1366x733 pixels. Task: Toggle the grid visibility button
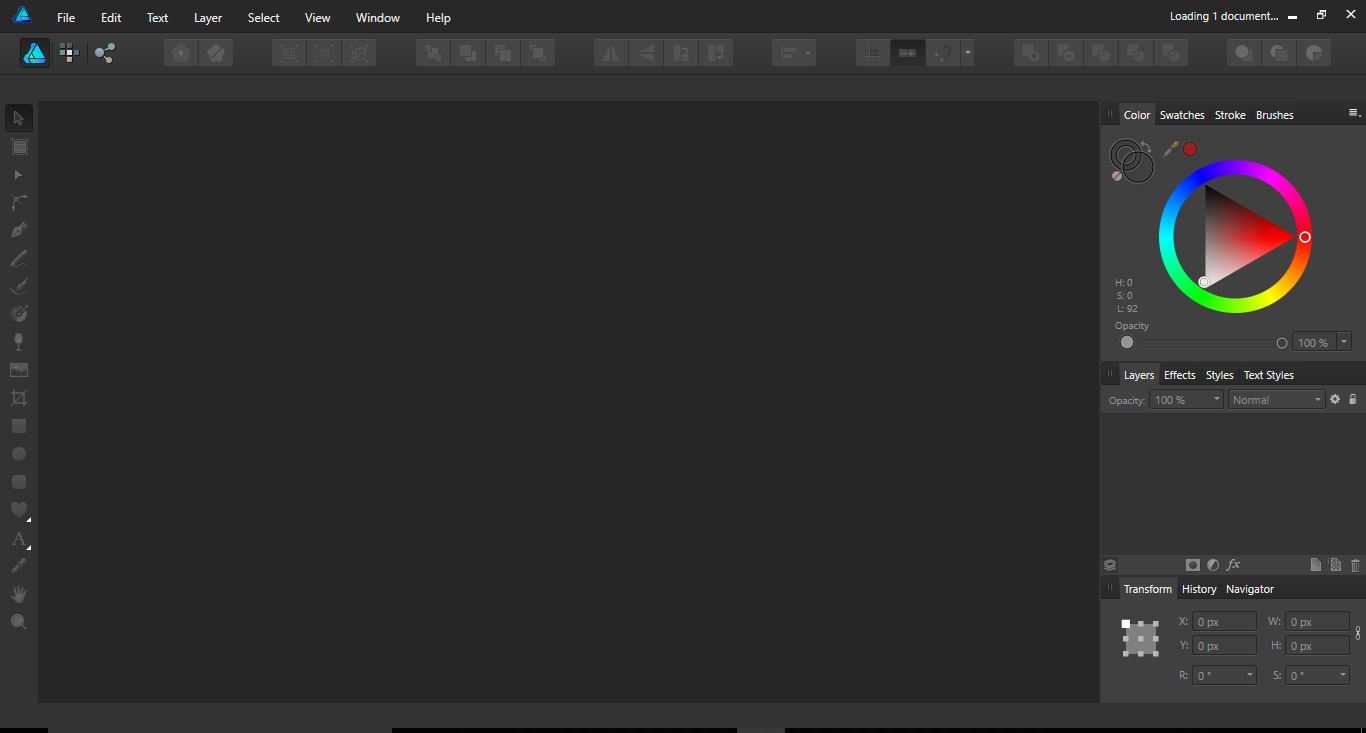[x=871, y=52]
